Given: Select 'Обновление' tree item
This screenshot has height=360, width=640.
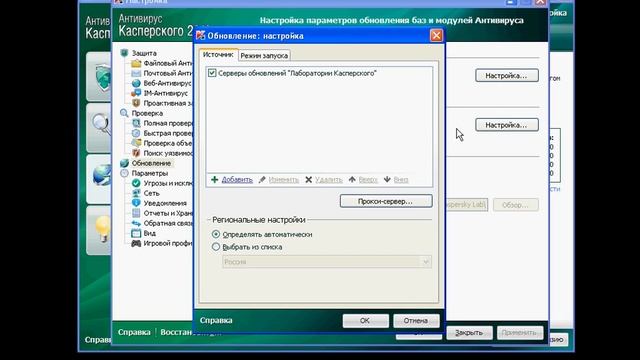Looking at the screenshot, I should pyautogui.click(x=151, y=163).
